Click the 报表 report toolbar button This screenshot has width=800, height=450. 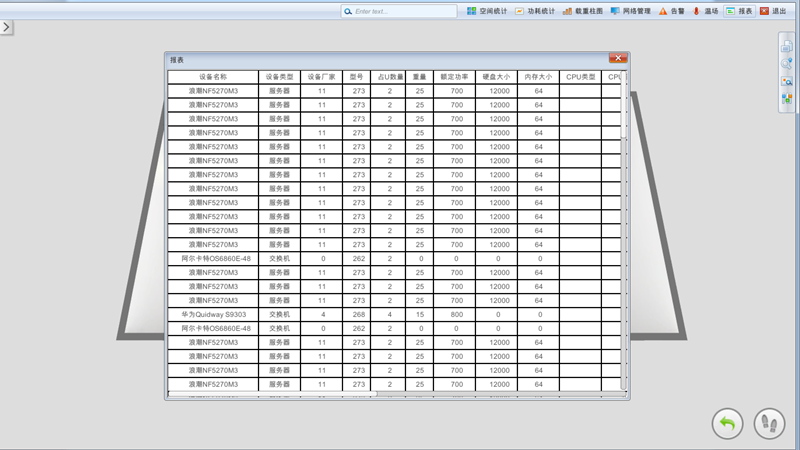(739, 11)
